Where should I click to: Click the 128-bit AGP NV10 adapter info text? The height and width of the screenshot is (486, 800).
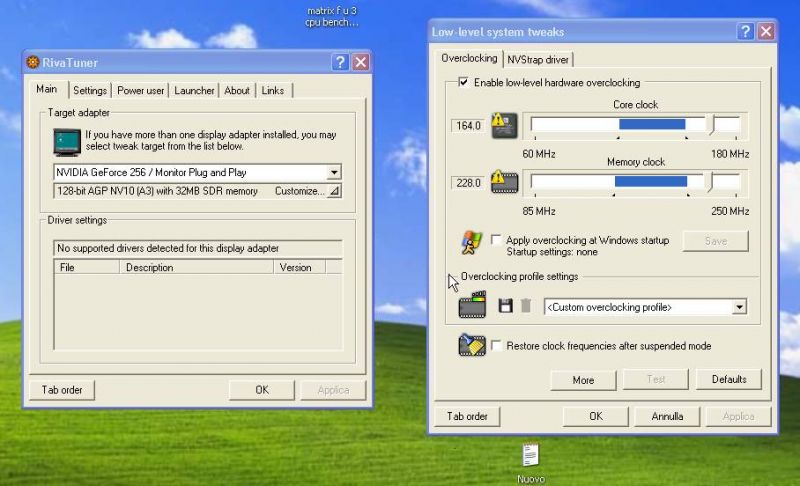click(157, 191)
